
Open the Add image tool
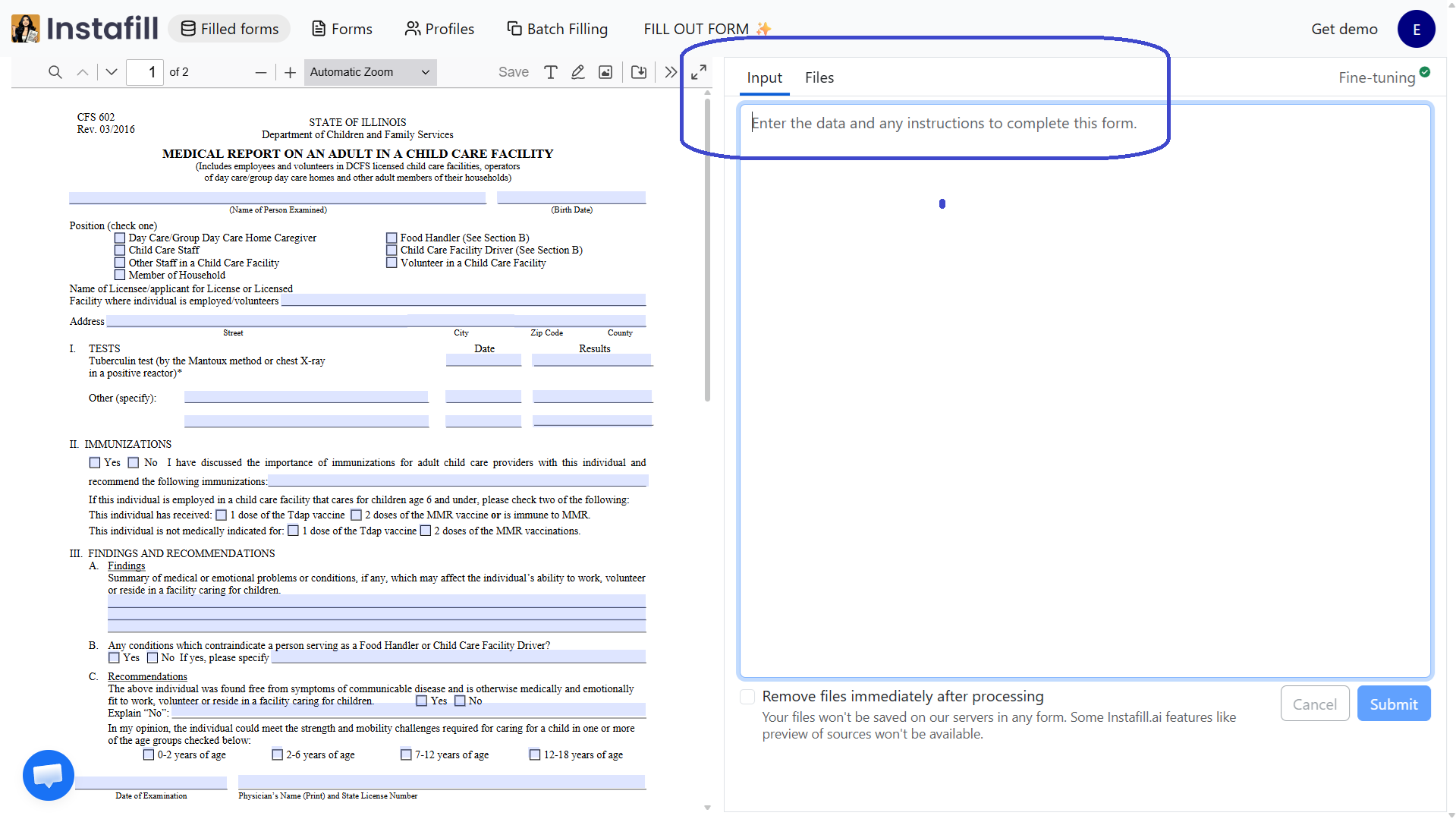pos(605,72)
